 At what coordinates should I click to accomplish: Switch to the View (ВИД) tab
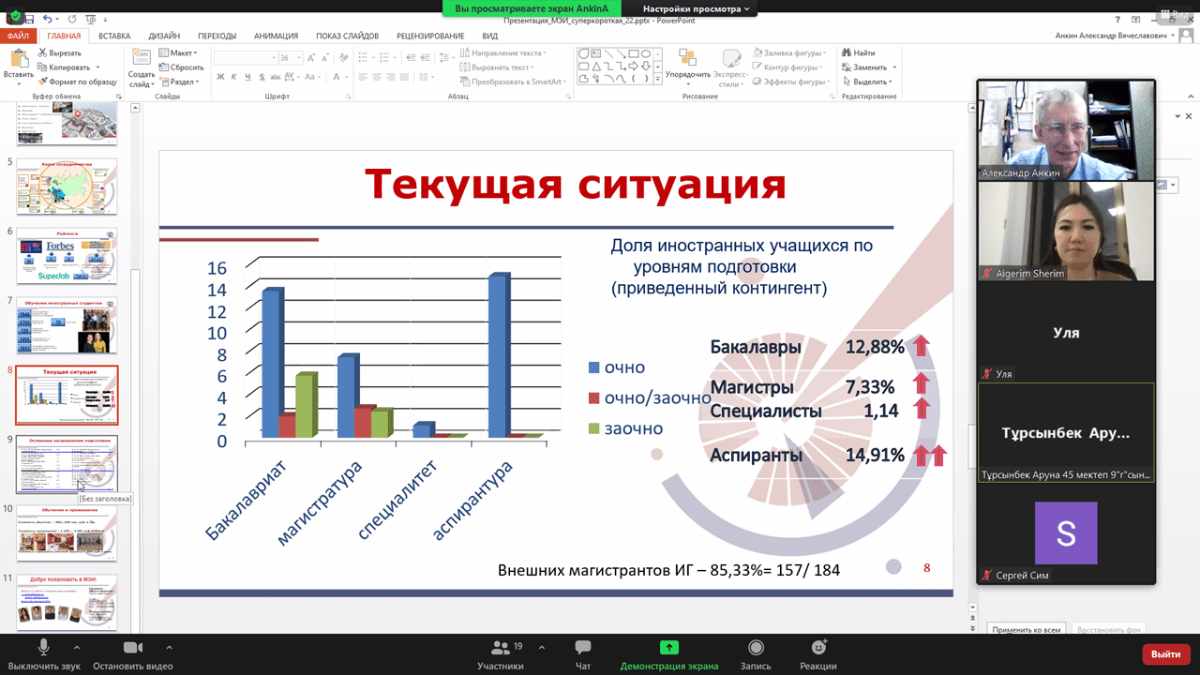coord(490,36)
